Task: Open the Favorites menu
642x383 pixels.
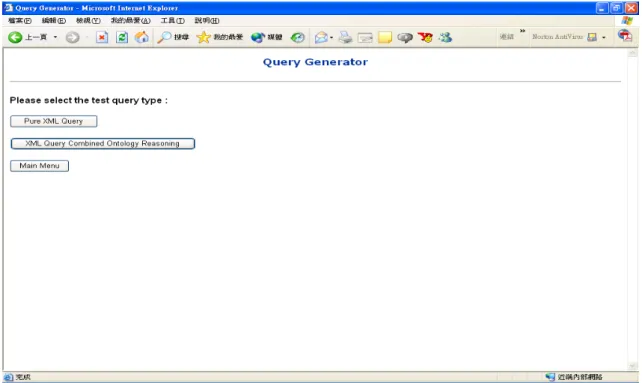Action: [131, 20]
